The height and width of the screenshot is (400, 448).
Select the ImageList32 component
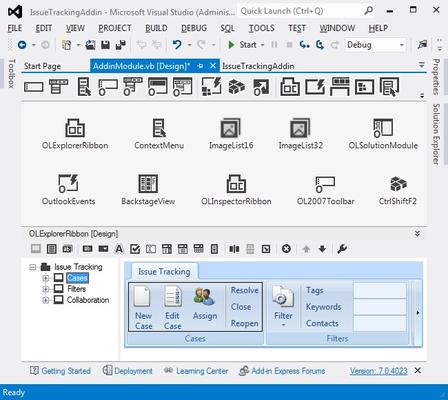pos(300,134)
